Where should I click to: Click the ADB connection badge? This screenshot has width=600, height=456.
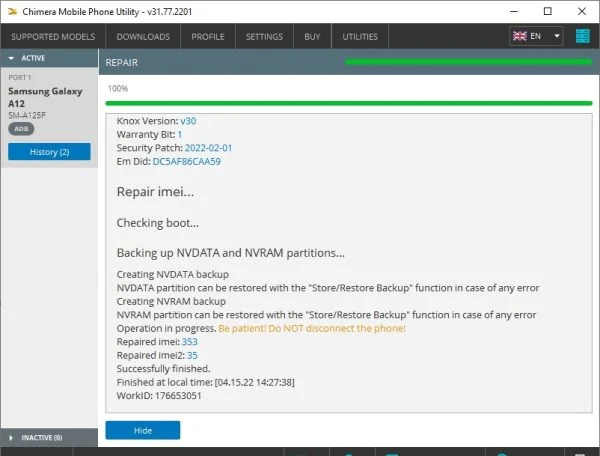(x=20, y=129)
